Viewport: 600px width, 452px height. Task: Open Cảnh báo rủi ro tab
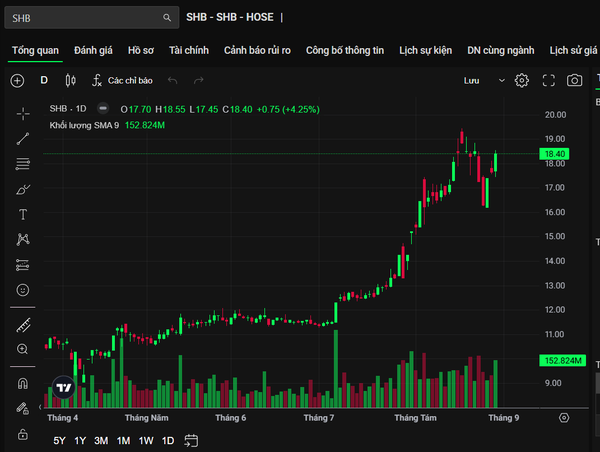tap(257, 50)
